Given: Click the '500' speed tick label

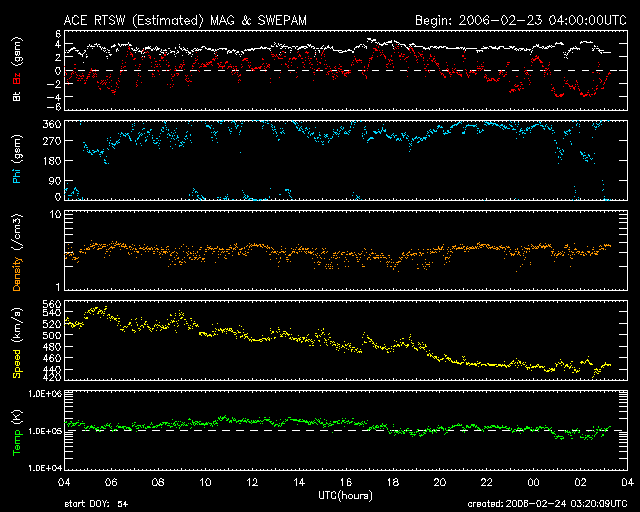Looking at the screenshot, I should pyautogui.click(x=52, y=335).
